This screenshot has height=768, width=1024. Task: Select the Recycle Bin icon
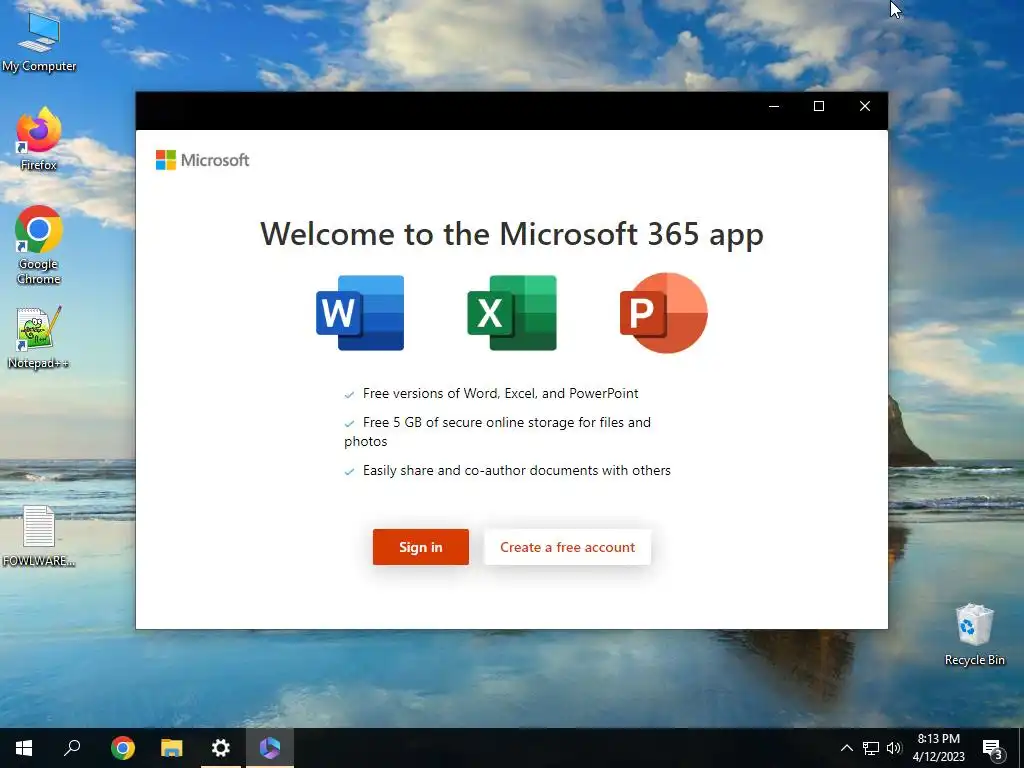point(974,635)
